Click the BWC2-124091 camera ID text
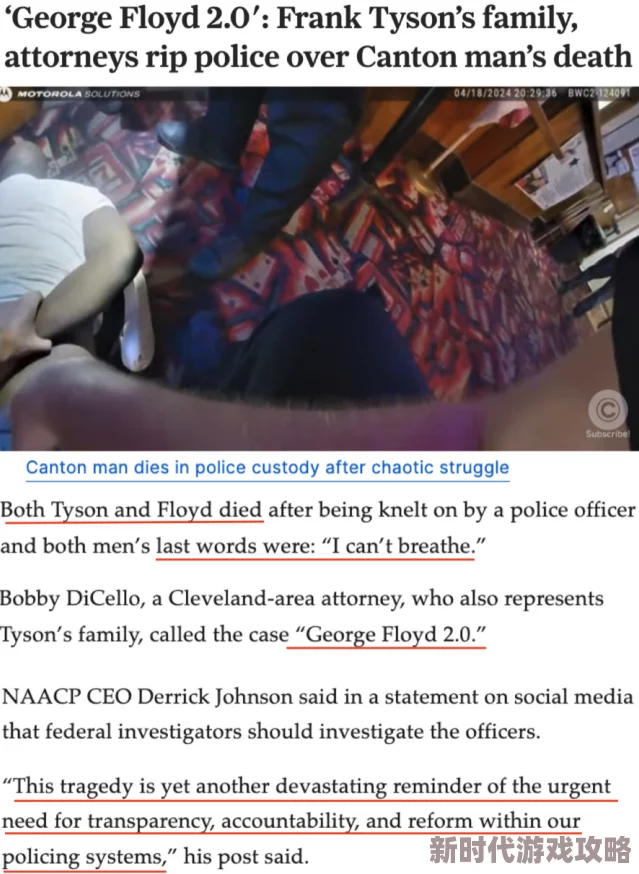This screenshot has width=639, height=874. pyautogui.click(x=598, y=93)
